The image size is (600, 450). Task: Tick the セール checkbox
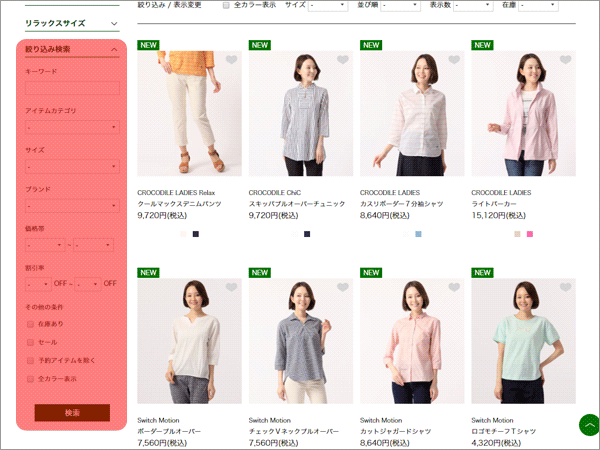click(30, 342)
